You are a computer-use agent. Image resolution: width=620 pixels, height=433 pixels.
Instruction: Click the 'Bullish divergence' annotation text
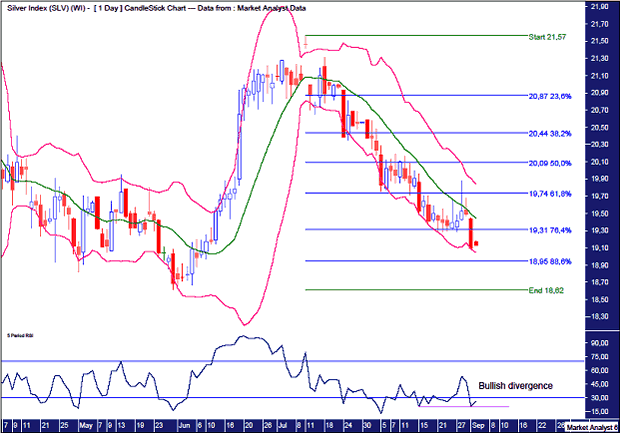tap(516, 386)
